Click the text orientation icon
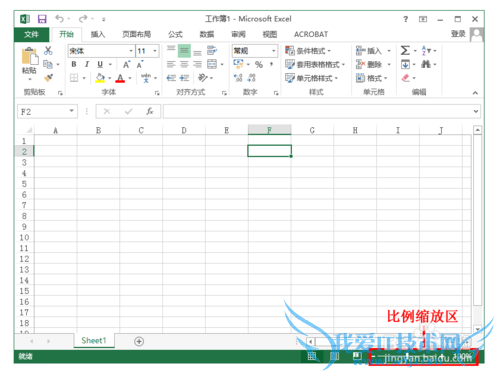500x376 pixels. 202,78
